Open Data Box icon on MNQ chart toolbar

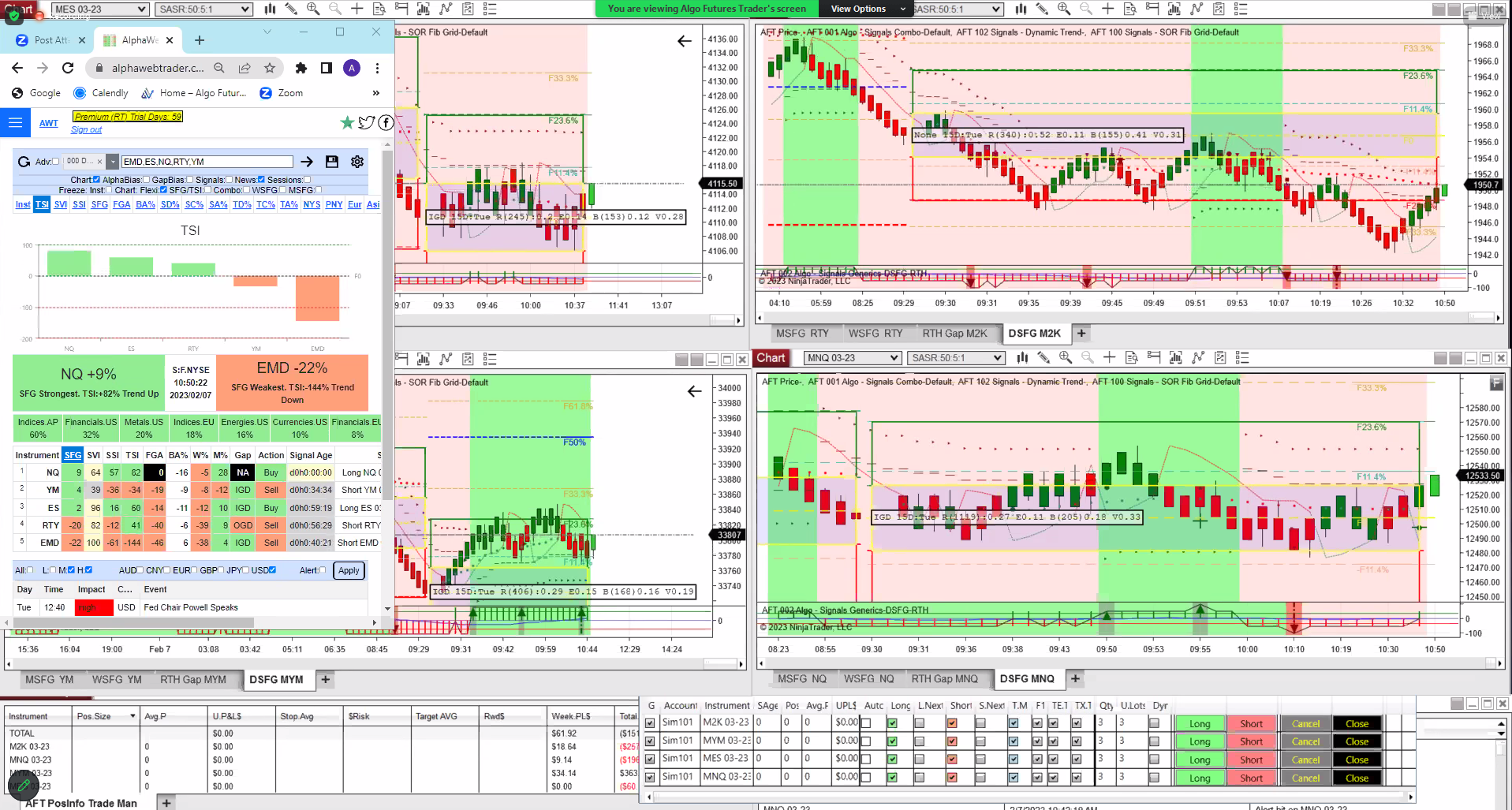pyautogui.click(x=1132, y=358)
